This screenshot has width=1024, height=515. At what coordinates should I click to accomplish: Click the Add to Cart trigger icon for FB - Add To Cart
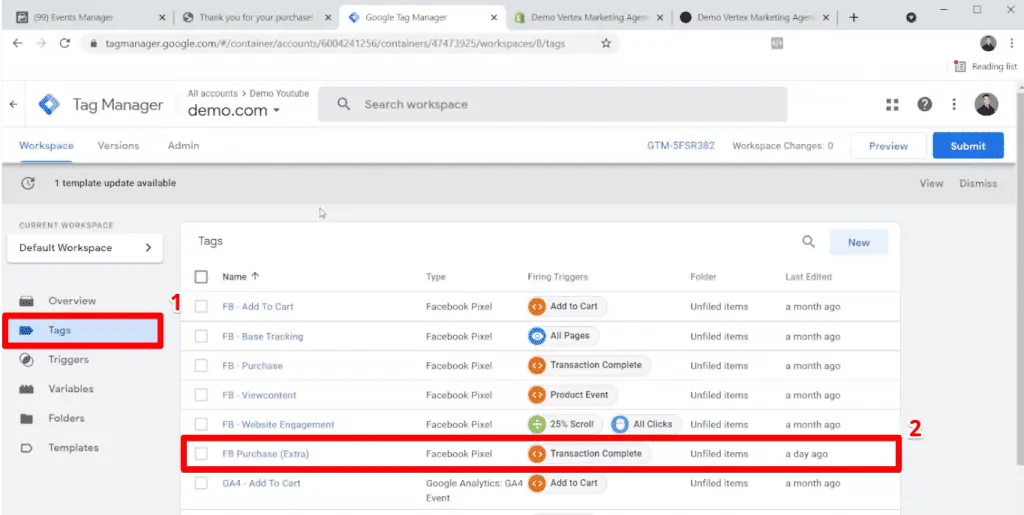(x=537, y=306)
